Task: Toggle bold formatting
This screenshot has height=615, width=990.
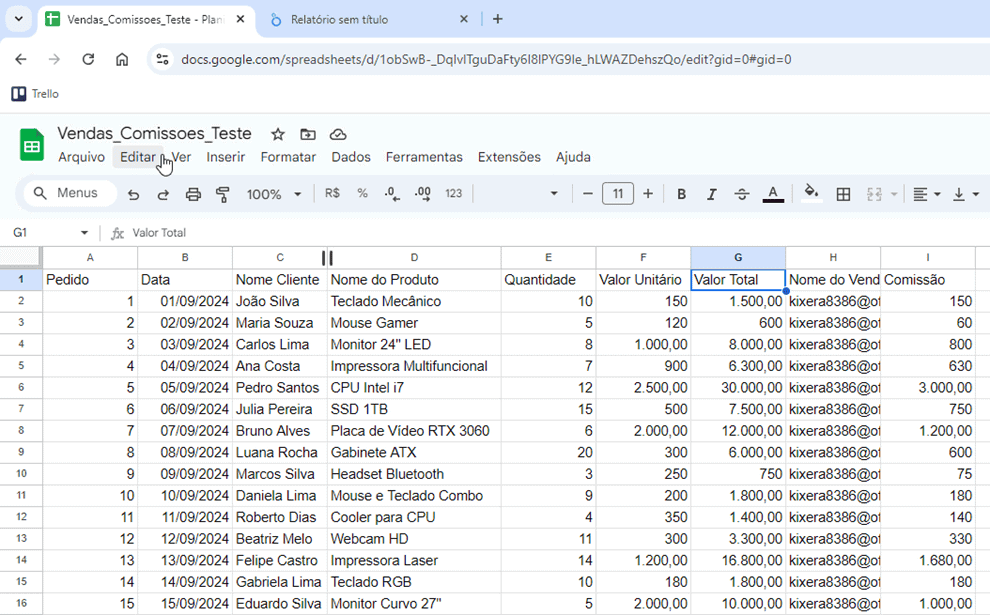Action: [681, 194]
